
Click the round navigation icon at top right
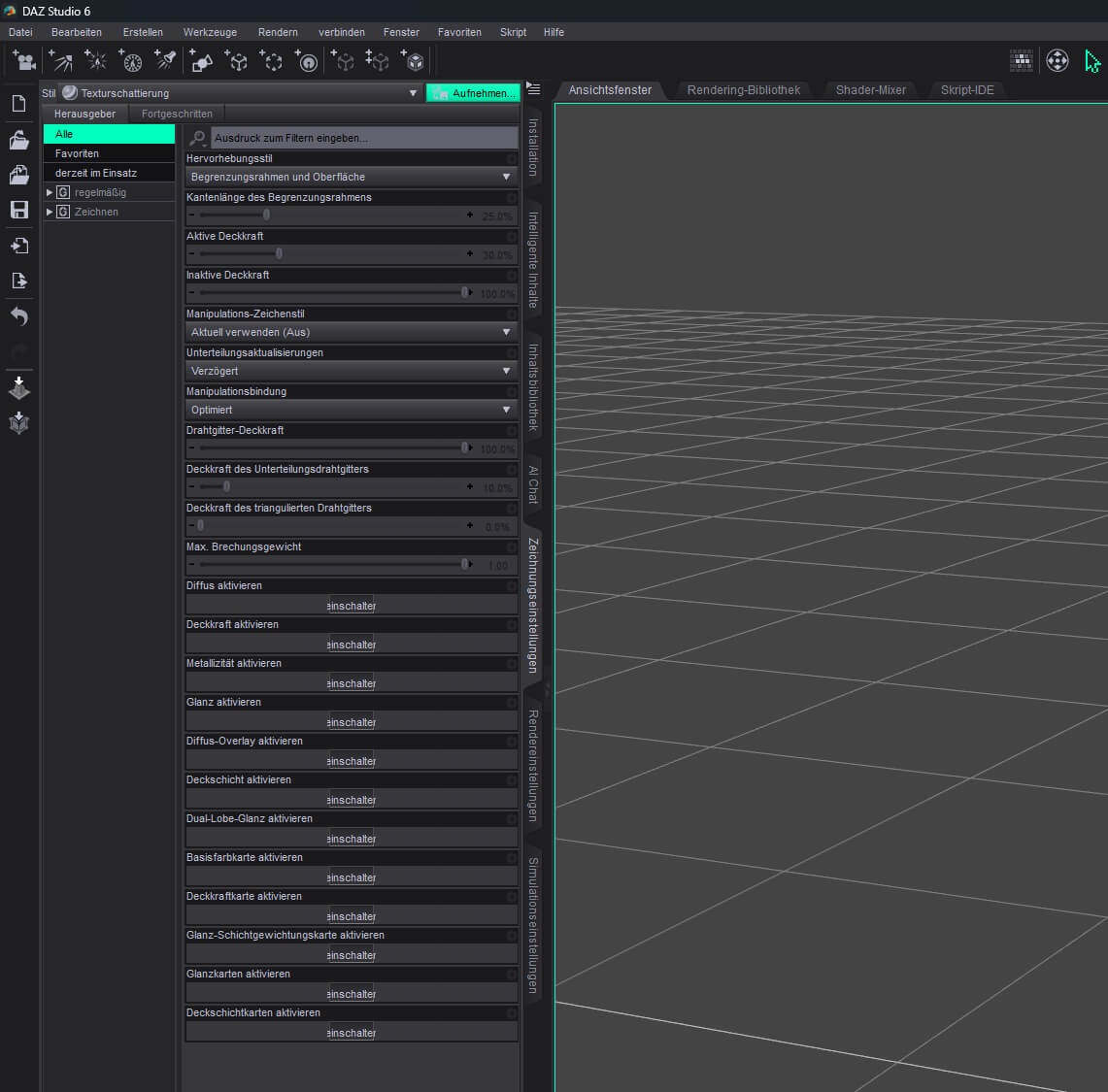[x=1058, y=61]
